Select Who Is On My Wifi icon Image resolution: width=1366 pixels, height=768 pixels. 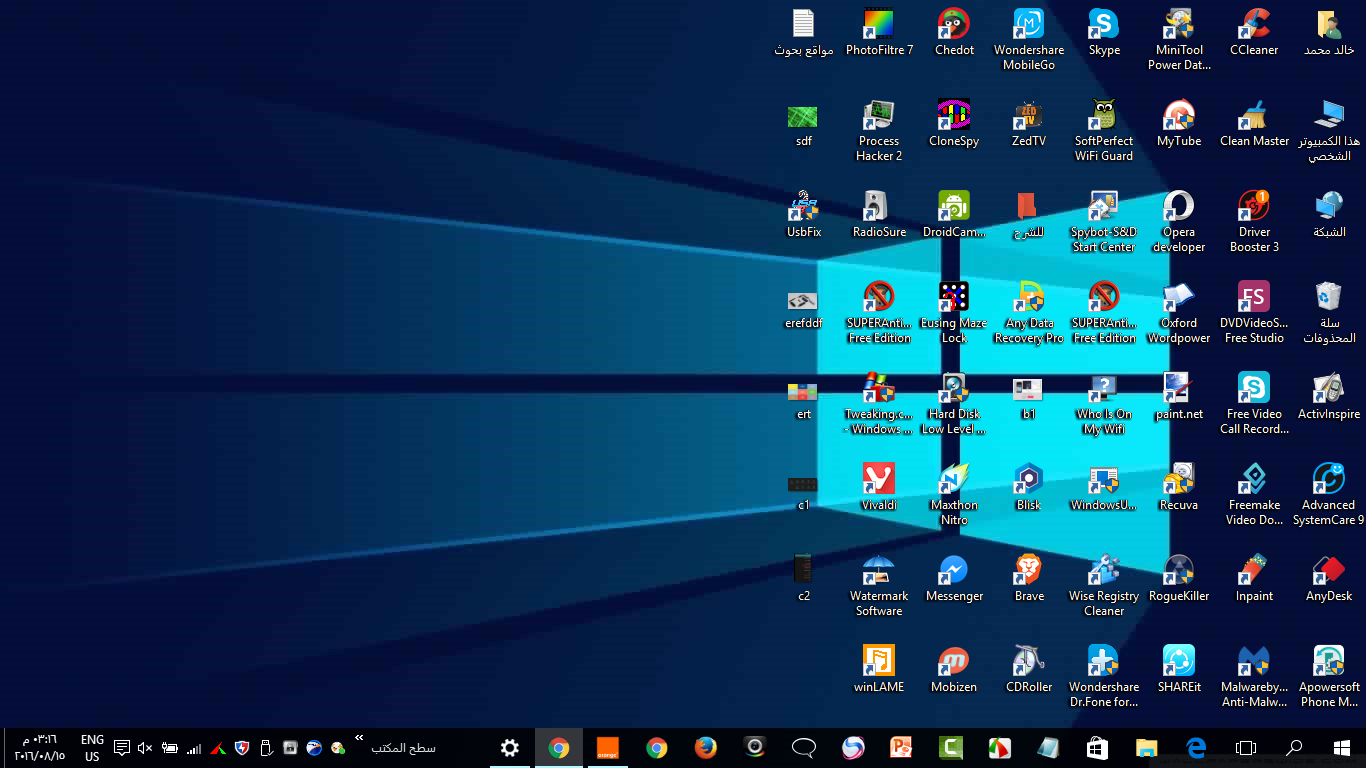click(1104, 404)
